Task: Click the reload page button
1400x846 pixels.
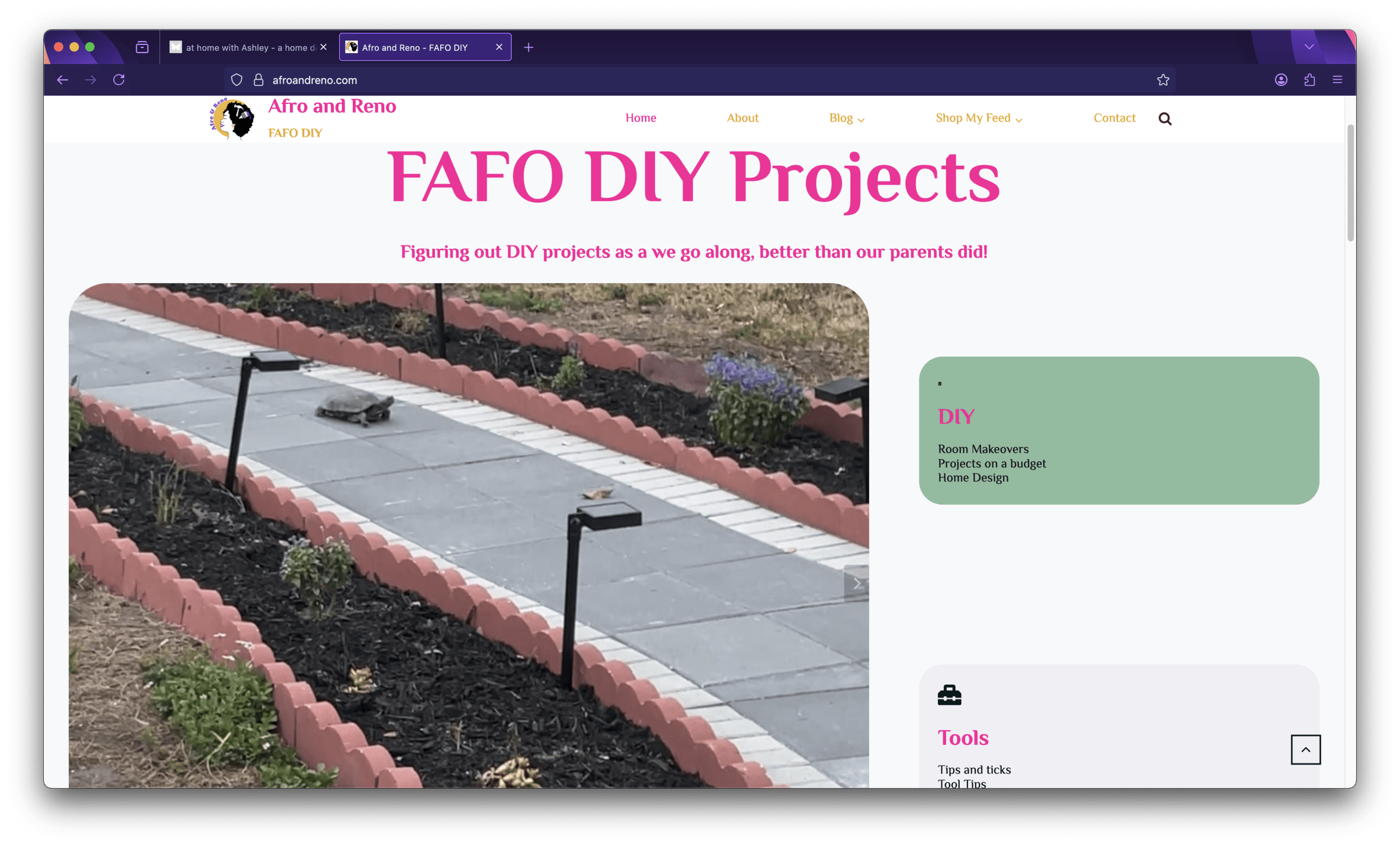Action: pos(119,80)
